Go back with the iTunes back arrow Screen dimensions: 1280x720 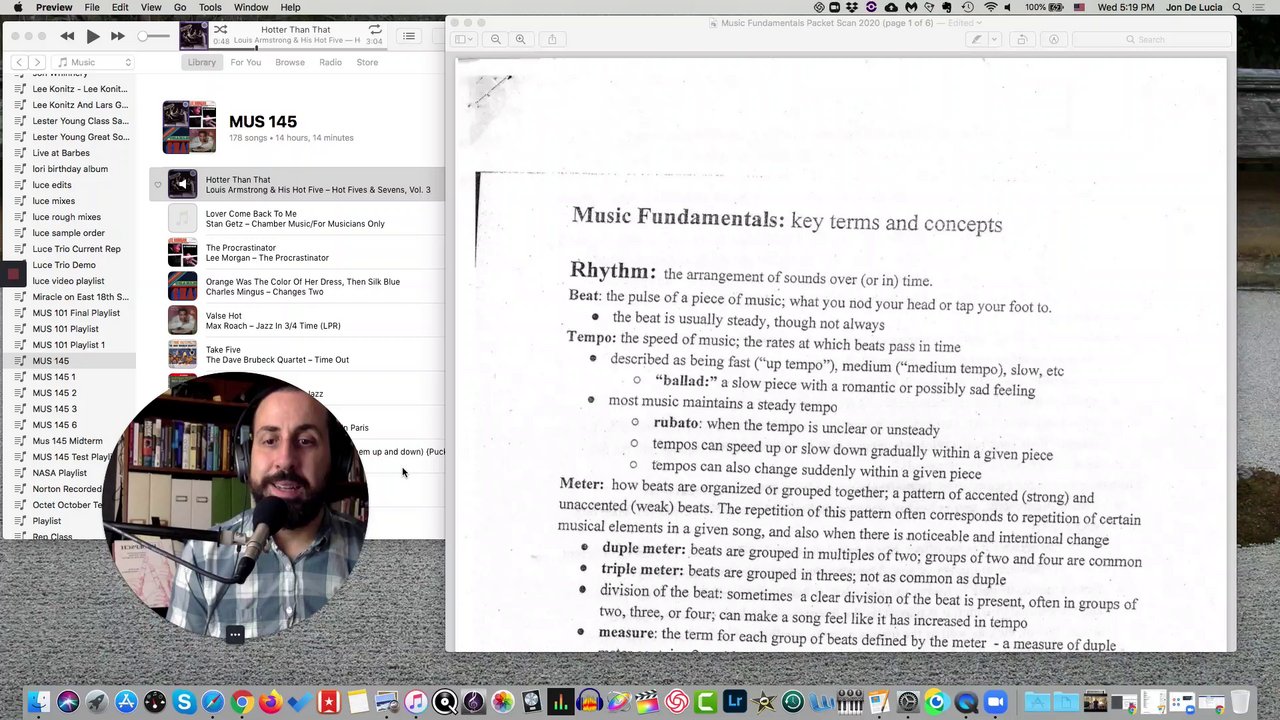click(x=19, y=62)
